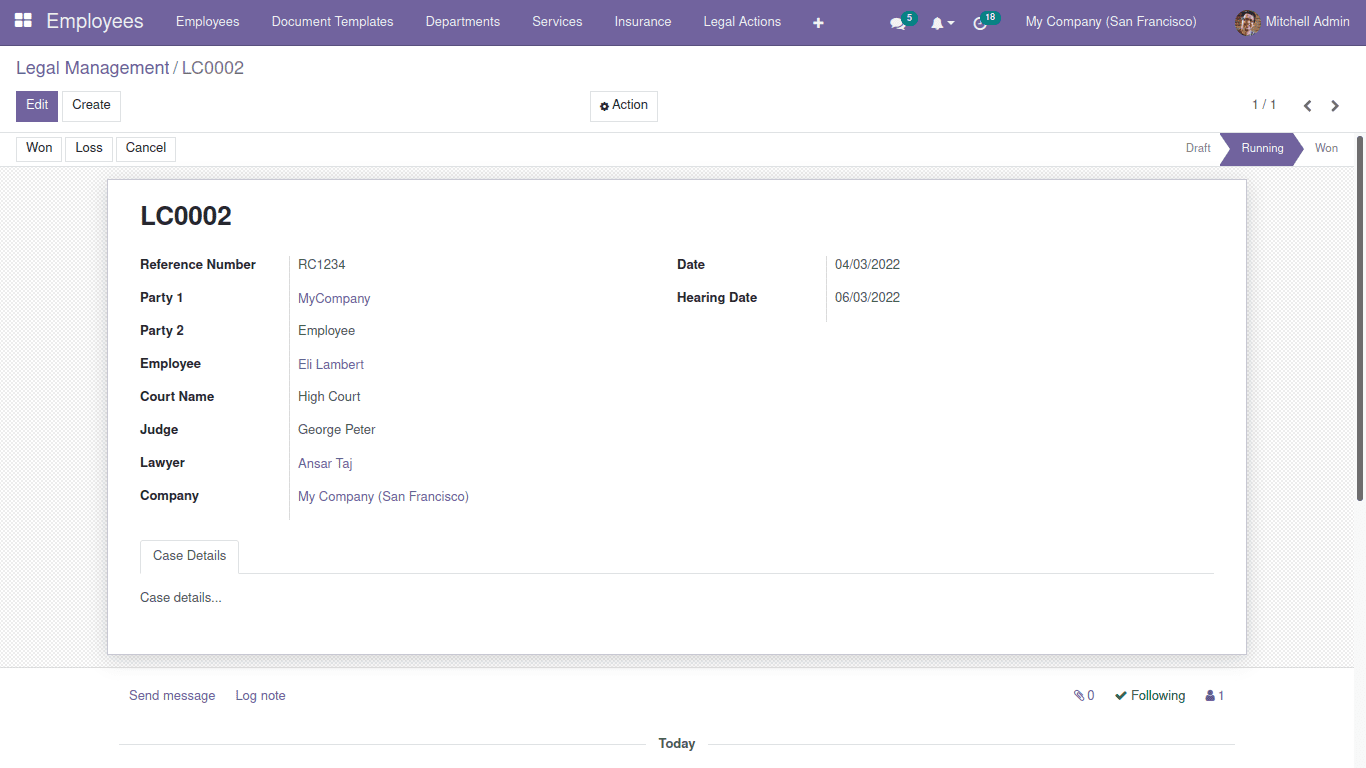Open employee record Eli Lambert
The image size is (1366, 768).
tap(330, 364)
